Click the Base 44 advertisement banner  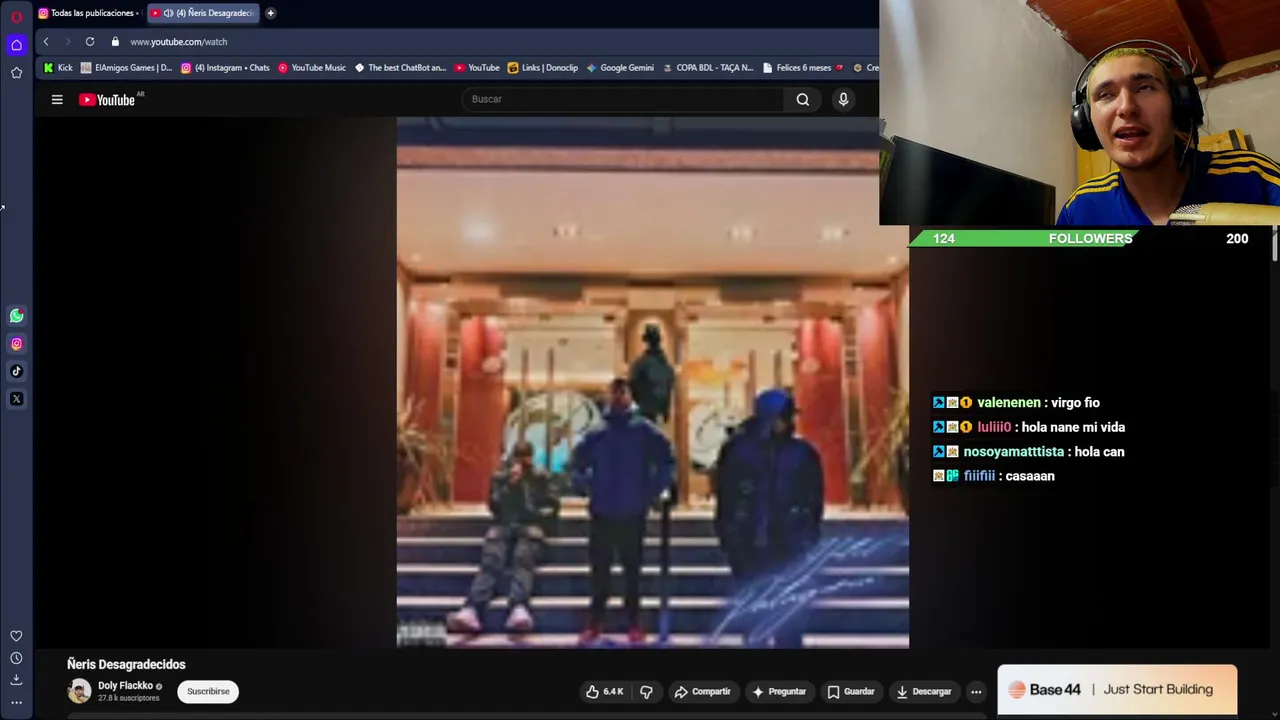pos(1117,690)
